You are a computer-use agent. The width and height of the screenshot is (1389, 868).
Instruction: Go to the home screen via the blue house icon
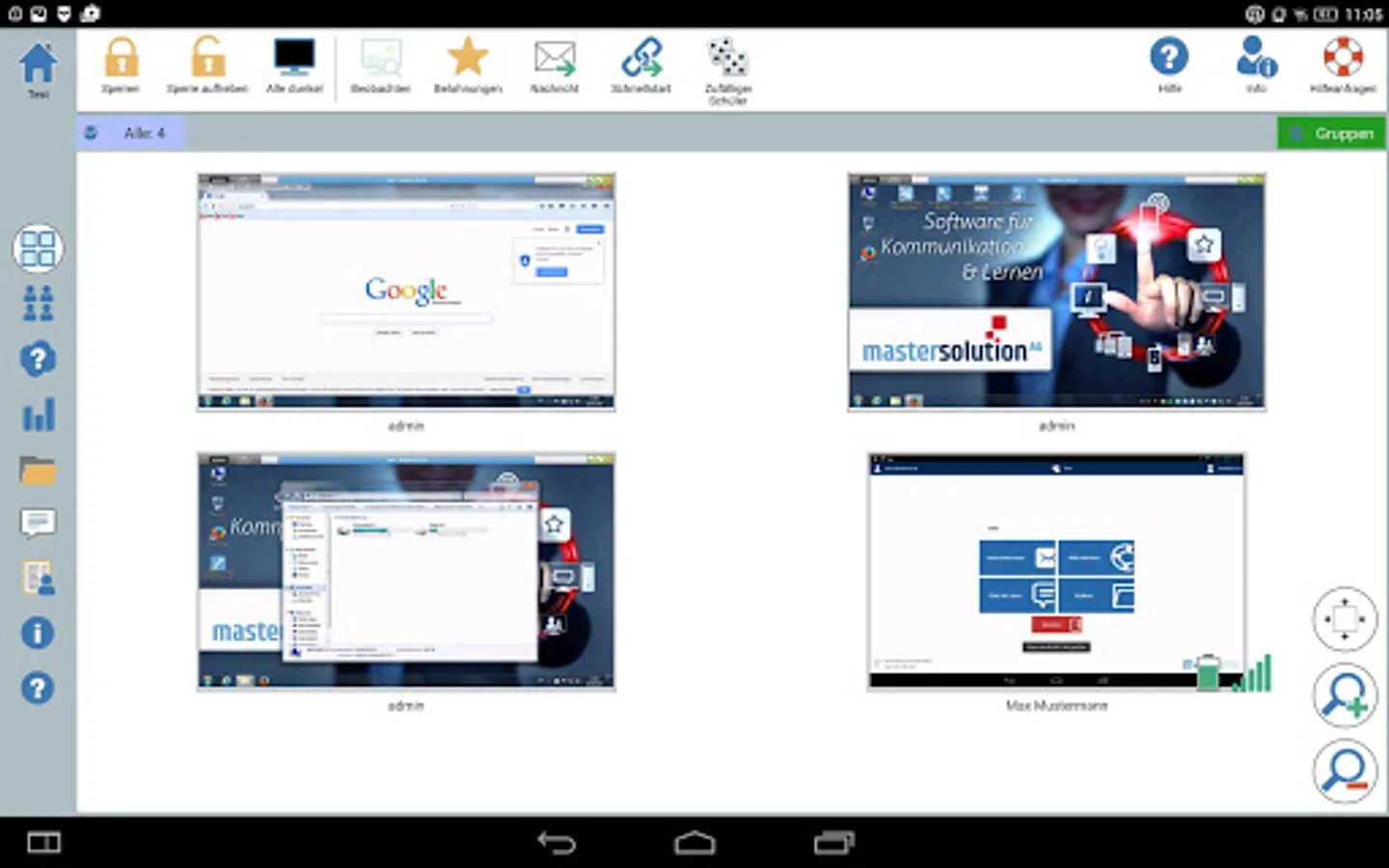click(x=38, y=65)
